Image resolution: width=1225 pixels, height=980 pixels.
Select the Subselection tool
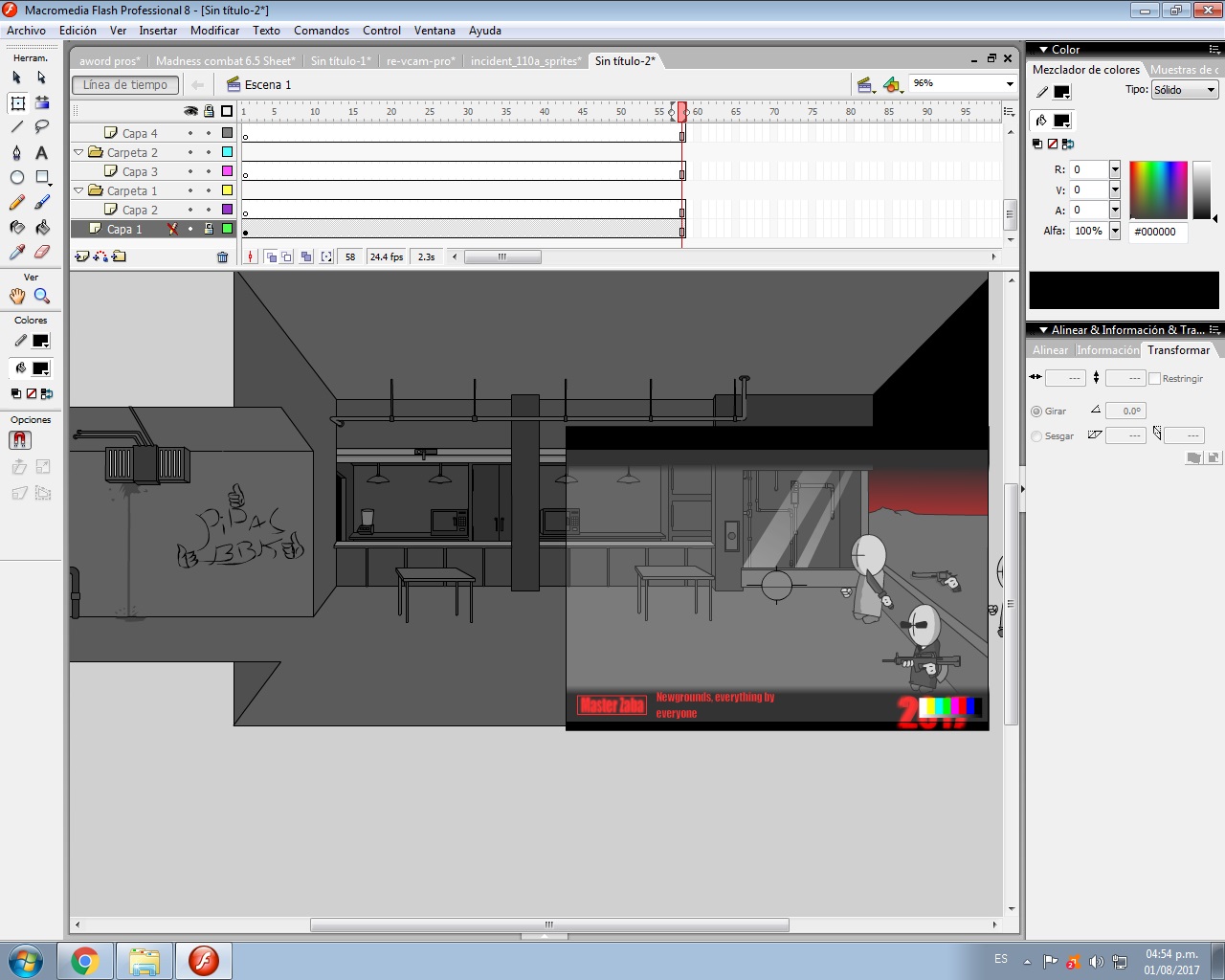pos(42,77)
